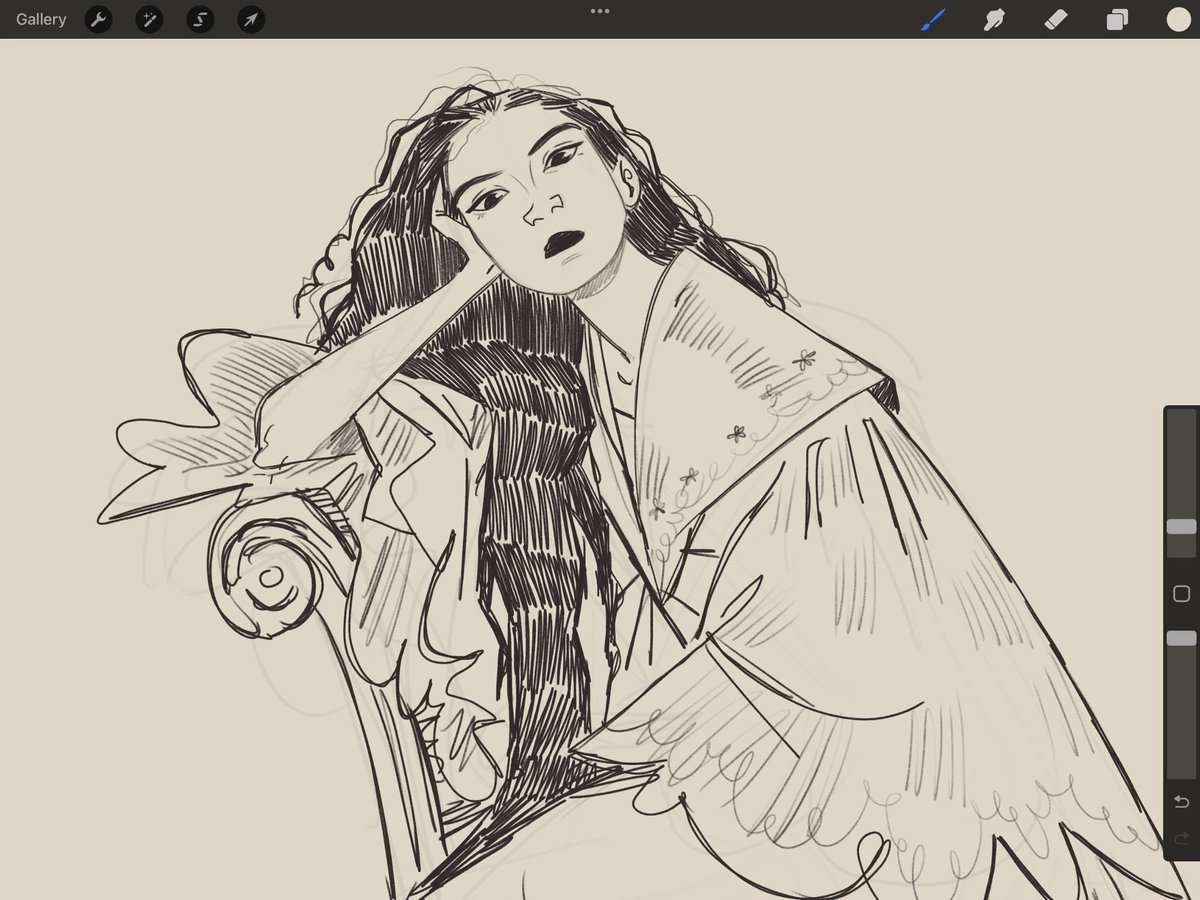This screenshot has width=1200, height=900.
Task: Open the Adjustments magic wand menu
Action: click(x=149, y=19)
